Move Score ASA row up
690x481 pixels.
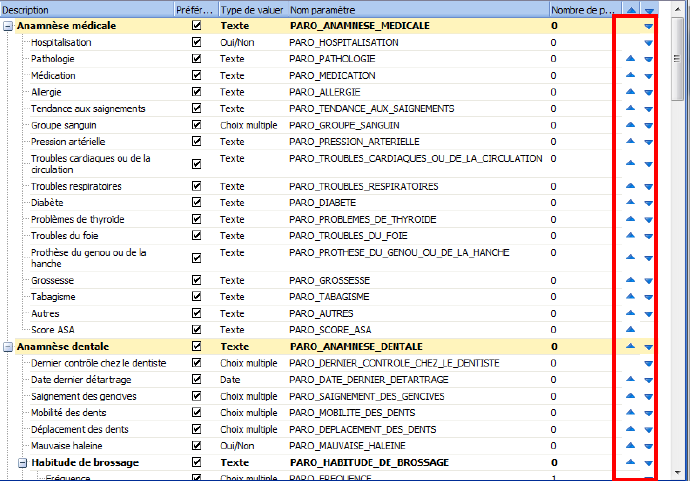click(630, 329)
